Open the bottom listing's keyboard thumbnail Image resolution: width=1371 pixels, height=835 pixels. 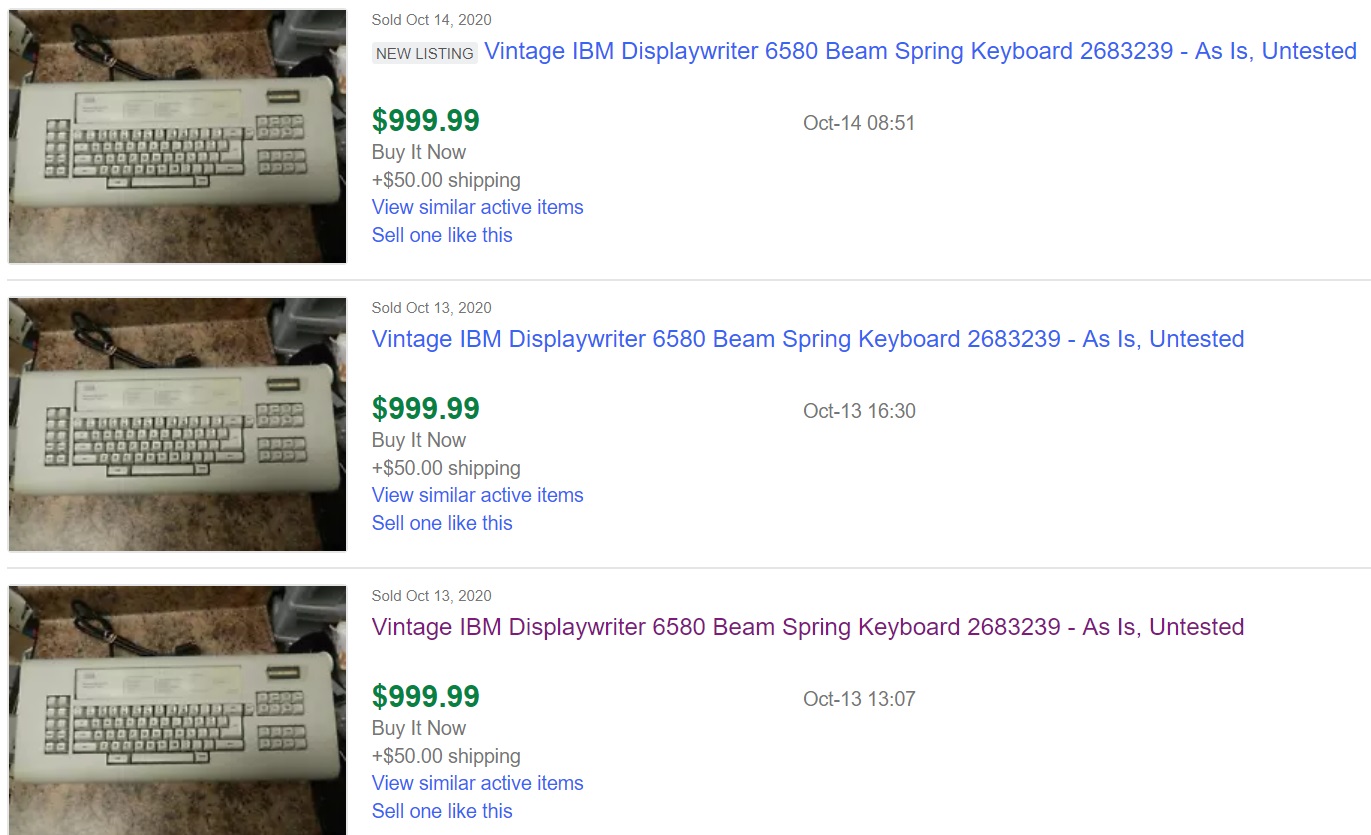coord(177,710)
